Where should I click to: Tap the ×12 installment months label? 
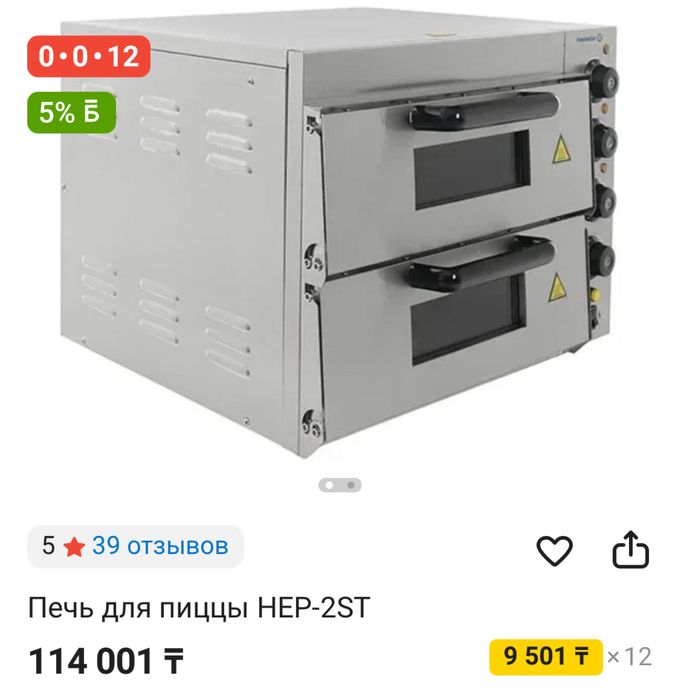(629, 657)
